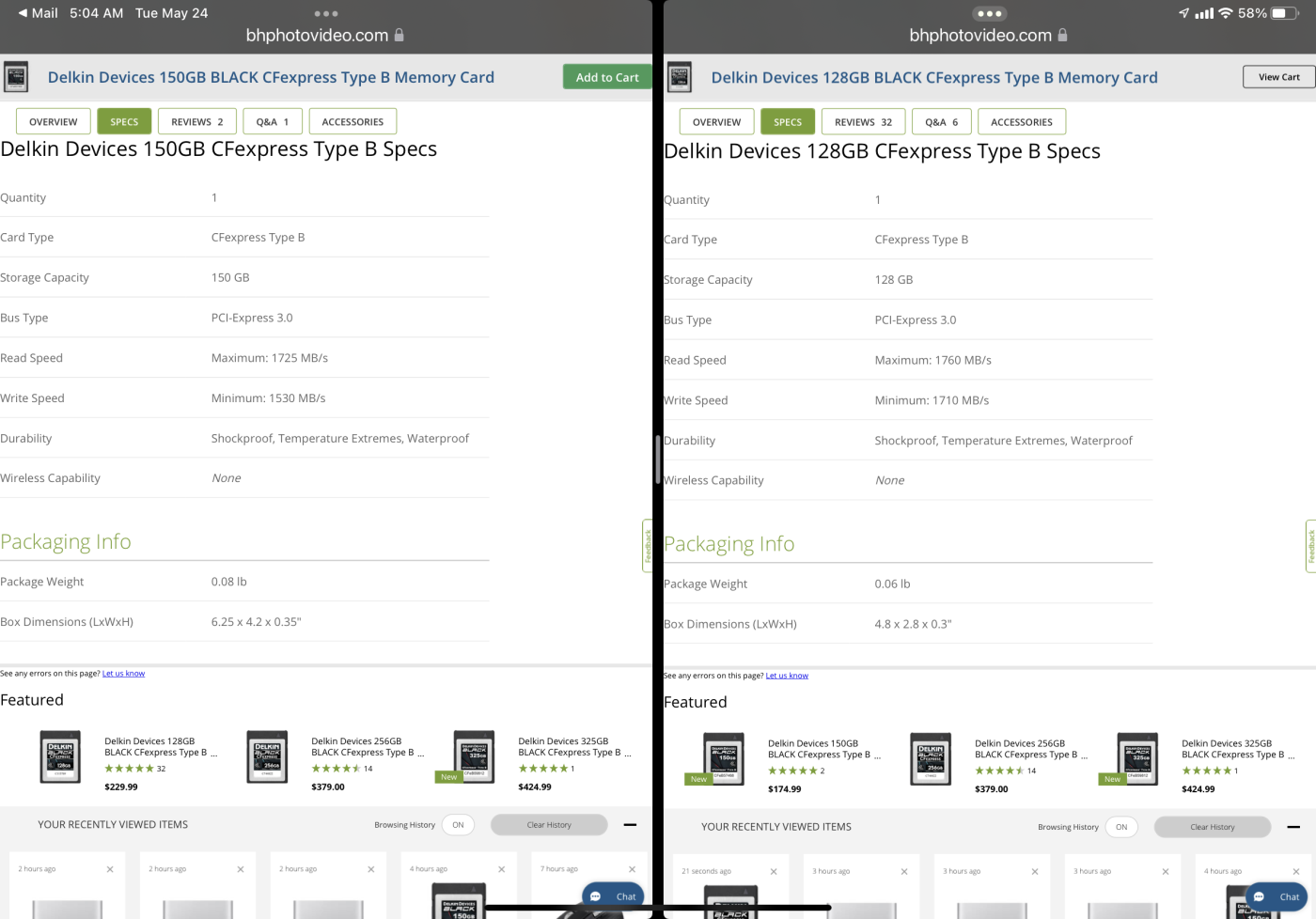Open the 150GB card header thumbnail

(x=16, y=77)
